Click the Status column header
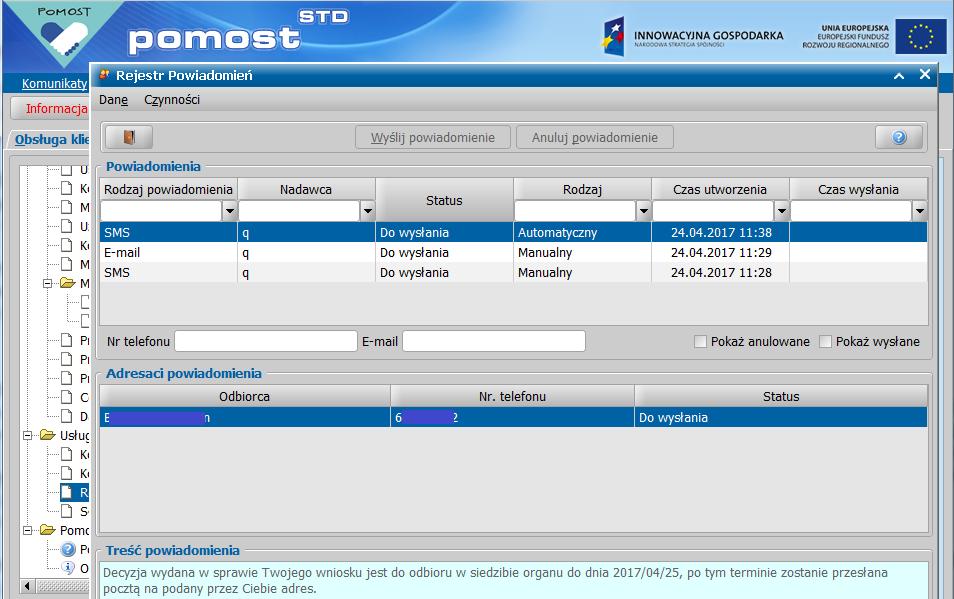The width and height of the screenshot is (954, 599). [444, 200]
